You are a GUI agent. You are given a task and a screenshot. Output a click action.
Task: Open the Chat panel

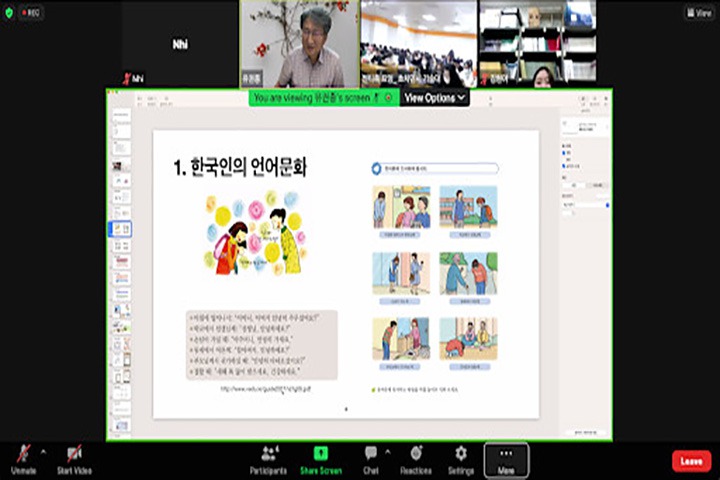tap(371, 454)
